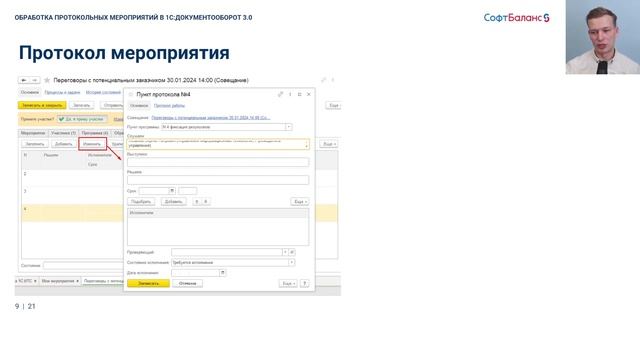
Task: Open the three-dot menu in Пункт протокола dialog
Action: [x=290, y=94]
